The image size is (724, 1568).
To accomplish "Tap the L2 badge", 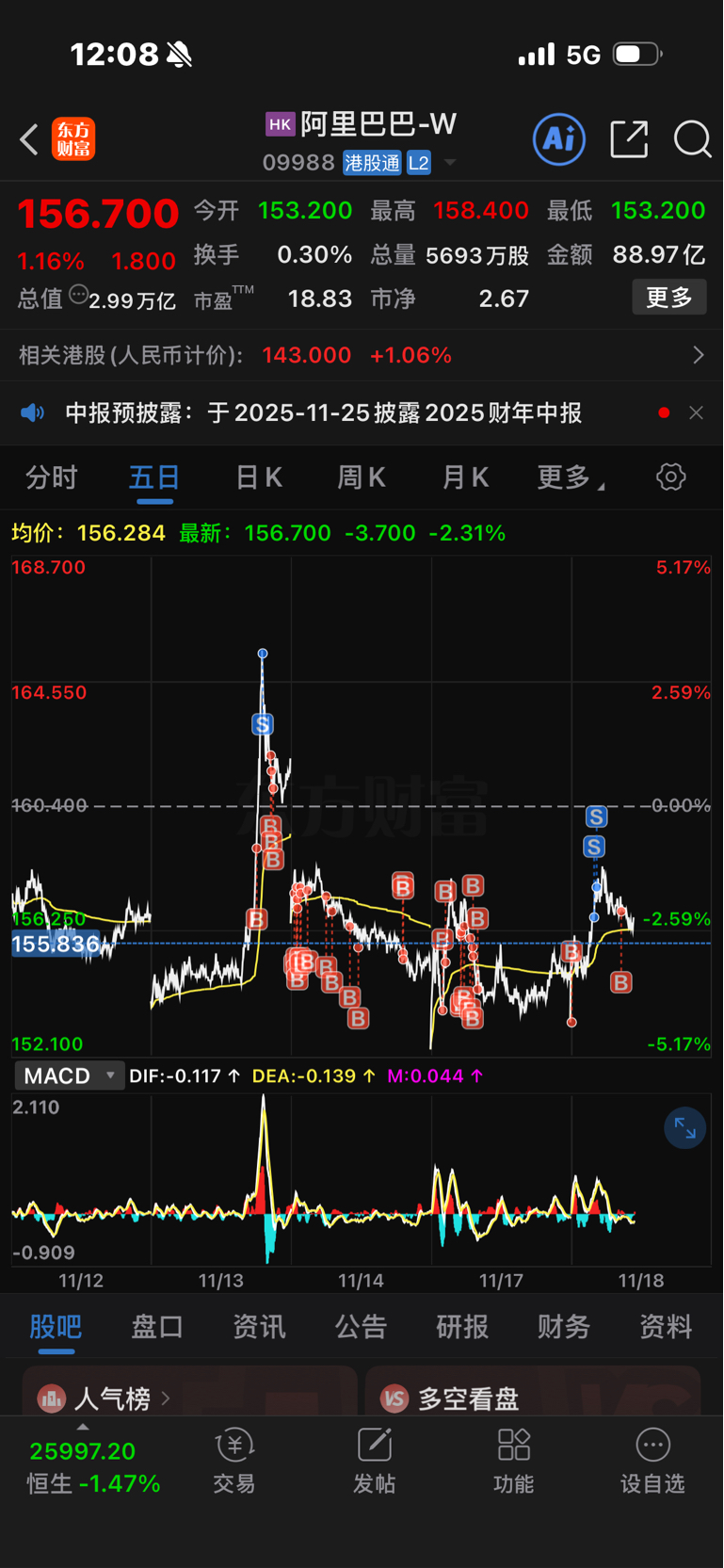I will click(x=419, y=163).
